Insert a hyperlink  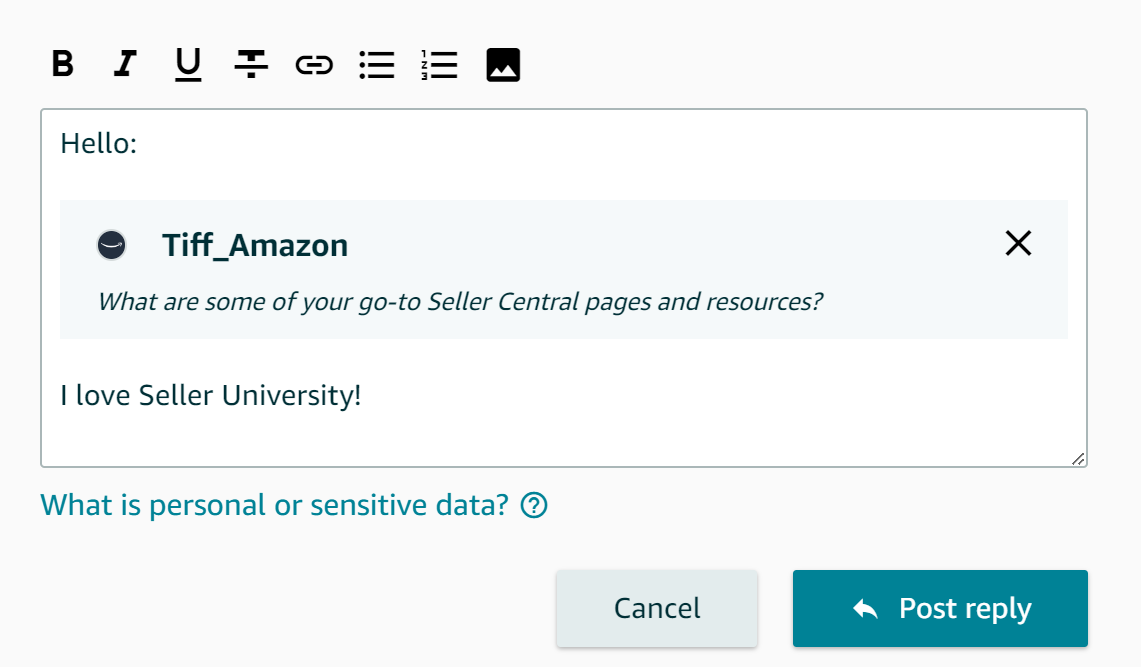coord(314,65)
